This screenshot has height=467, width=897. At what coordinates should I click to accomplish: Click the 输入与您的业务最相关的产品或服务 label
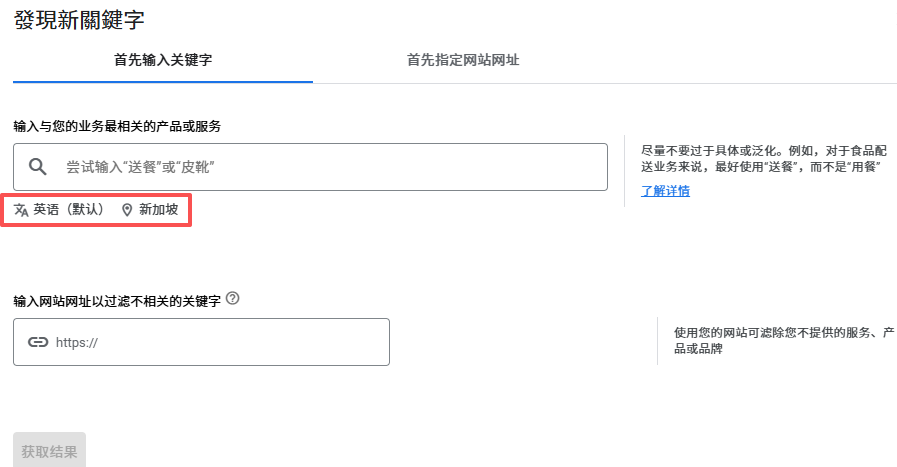coord(117,126)
